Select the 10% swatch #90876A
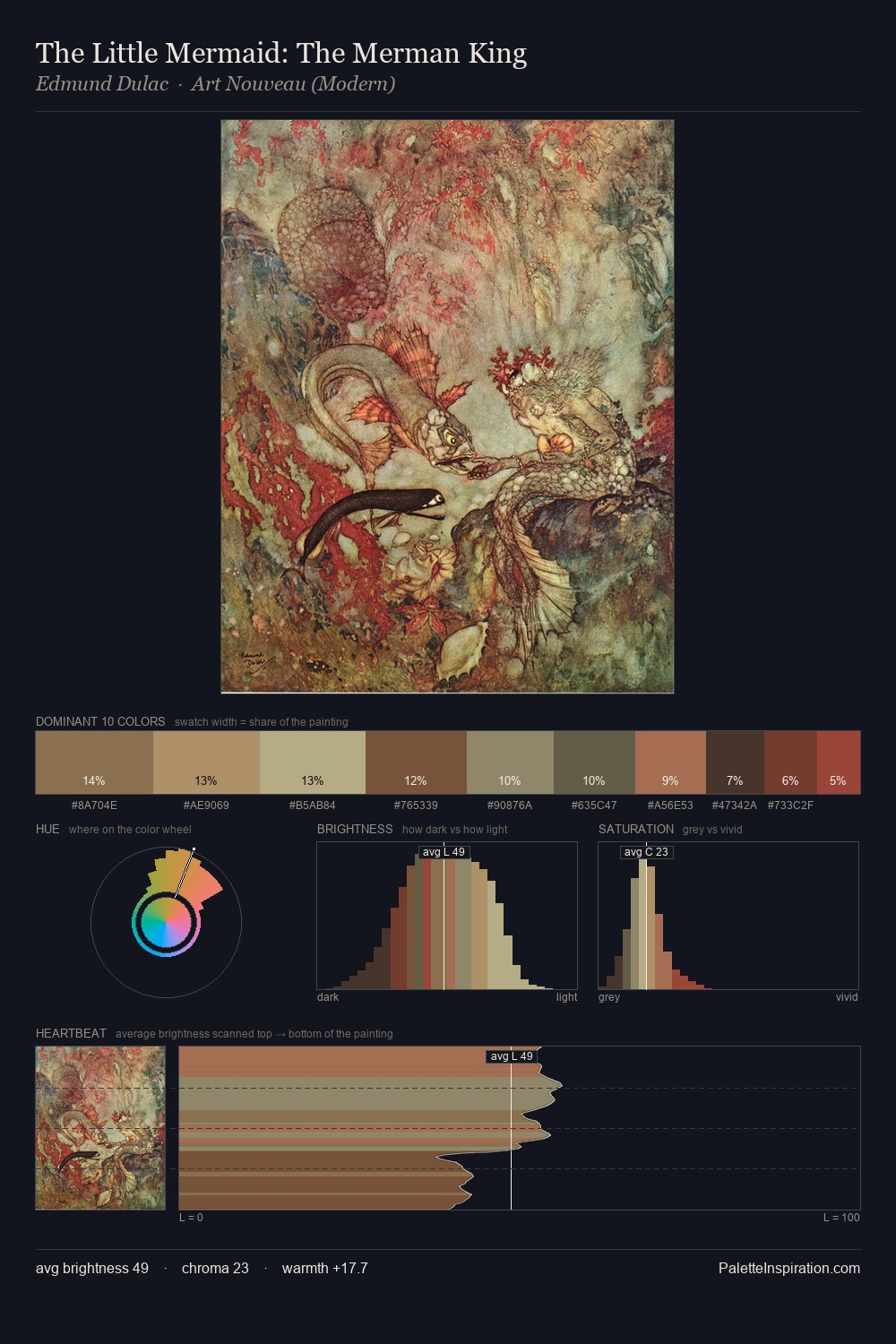 tap(510, 762)
